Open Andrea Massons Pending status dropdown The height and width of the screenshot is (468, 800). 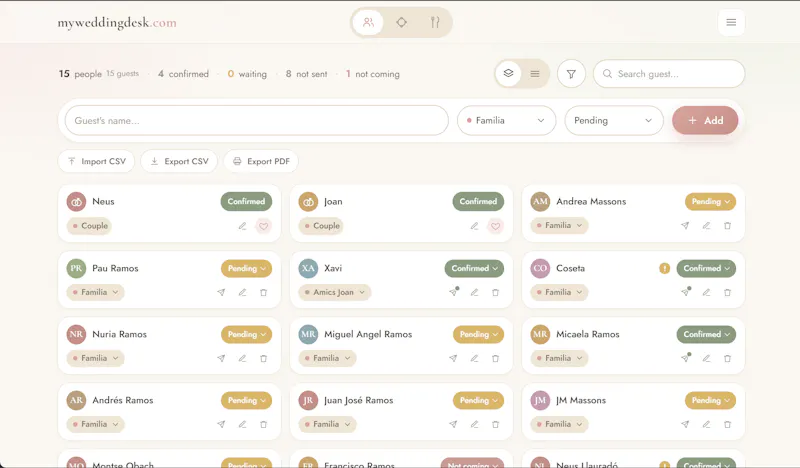(710, 202)
